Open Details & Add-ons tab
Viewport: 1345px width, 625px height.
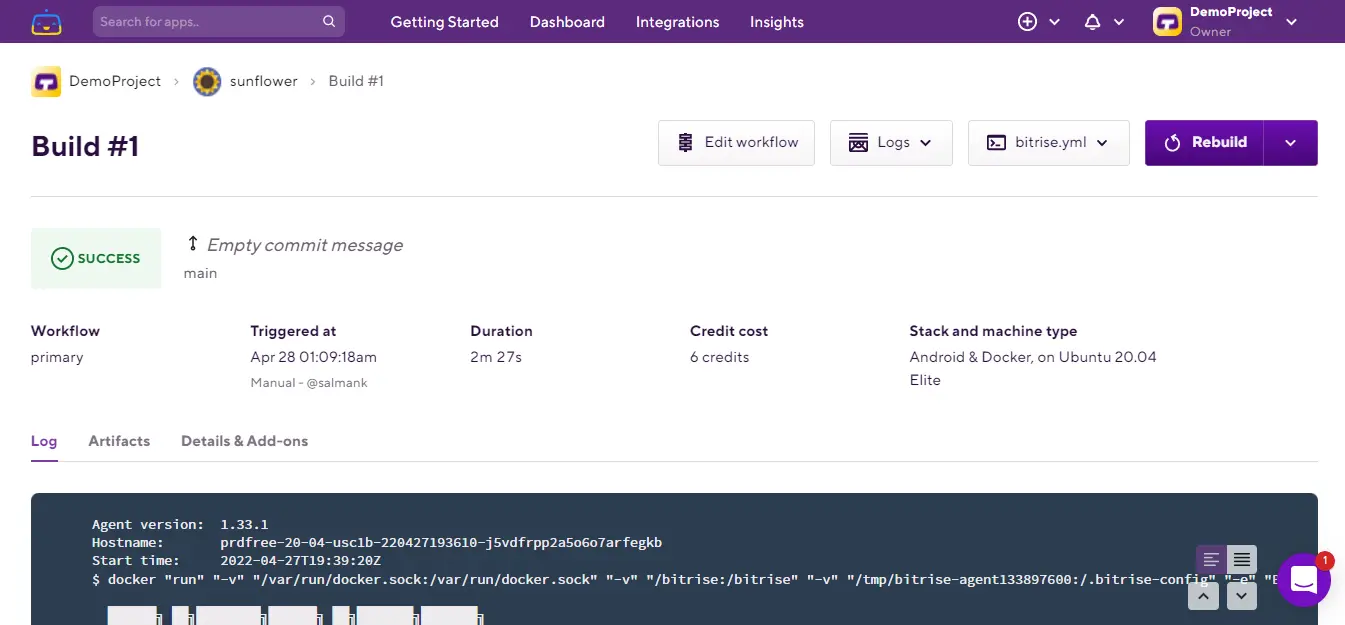tap(244, 441)
